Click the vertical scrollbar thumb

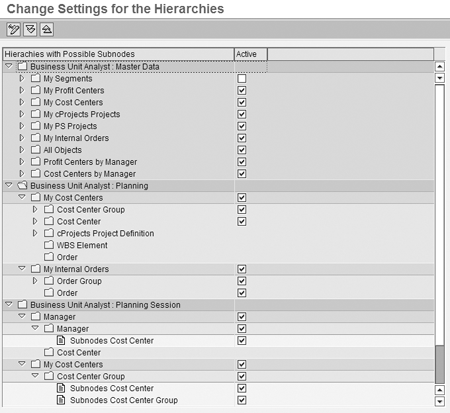click(440, 364)
